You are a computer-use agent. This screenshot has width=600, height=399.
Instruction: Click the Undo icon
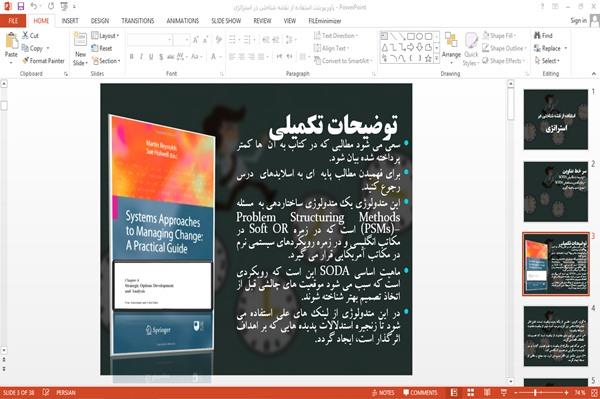pos(34,7)
